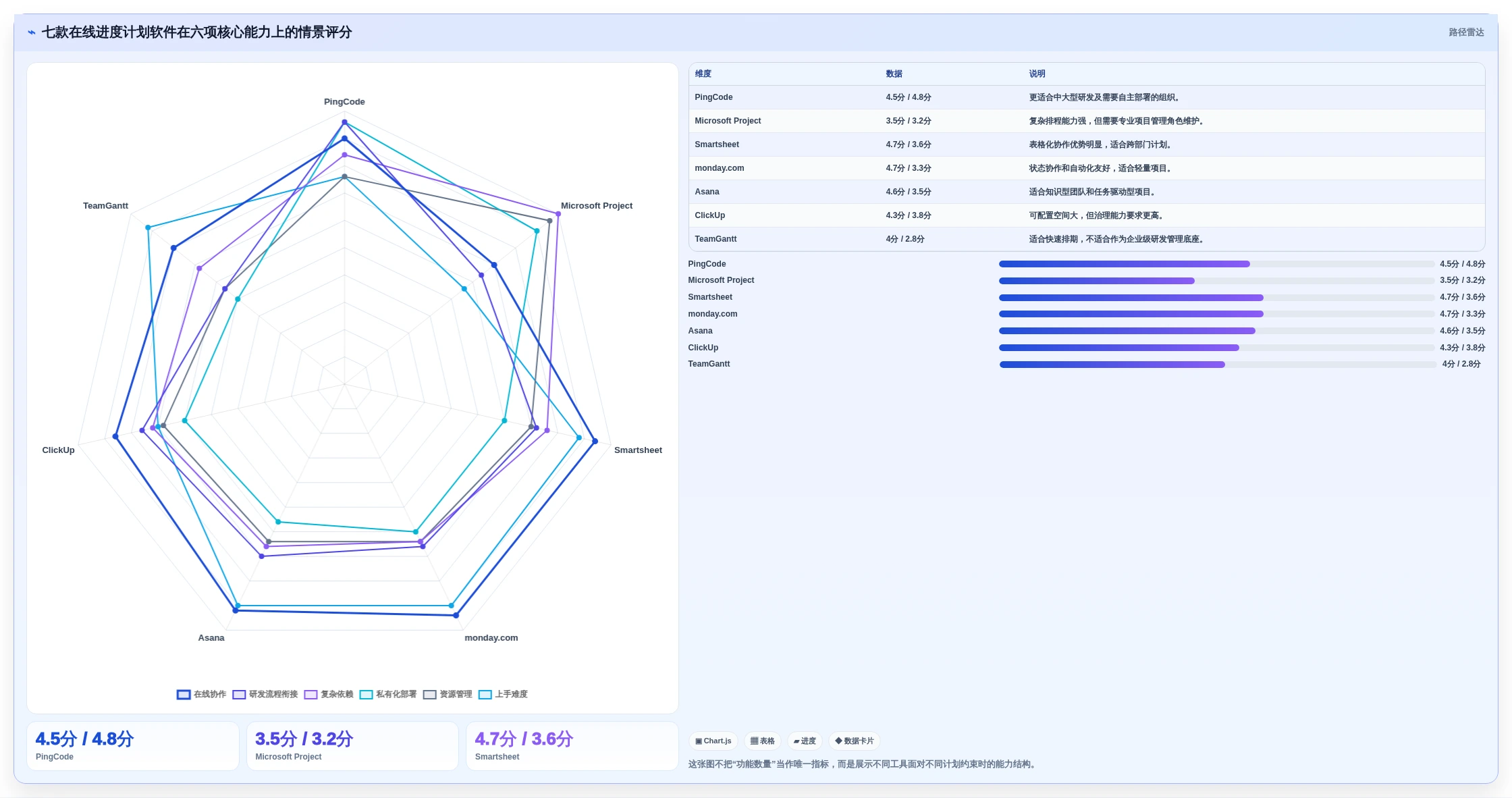The height and width of the screenshot is (798, 1512).
Task: Toggle the 私有化部署 legend series
Action: tap(387, 694)
